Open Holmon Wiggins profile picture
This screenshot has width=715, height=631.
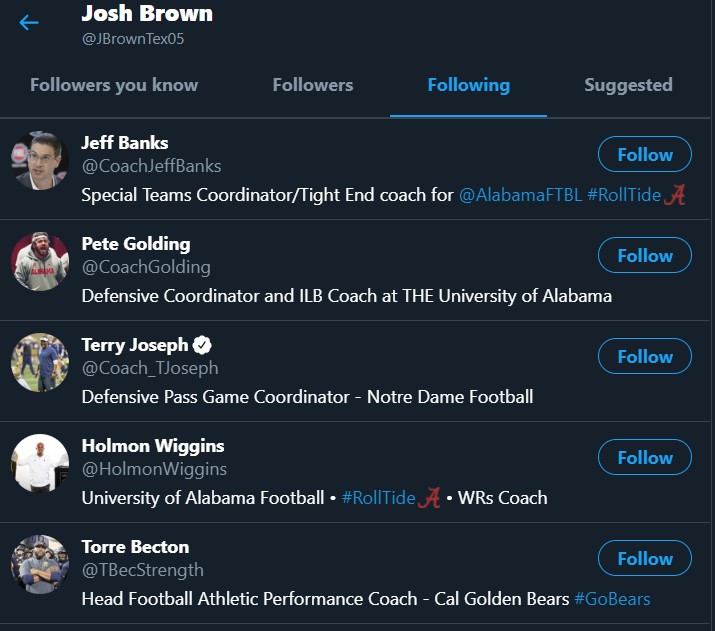pos(40,464)
